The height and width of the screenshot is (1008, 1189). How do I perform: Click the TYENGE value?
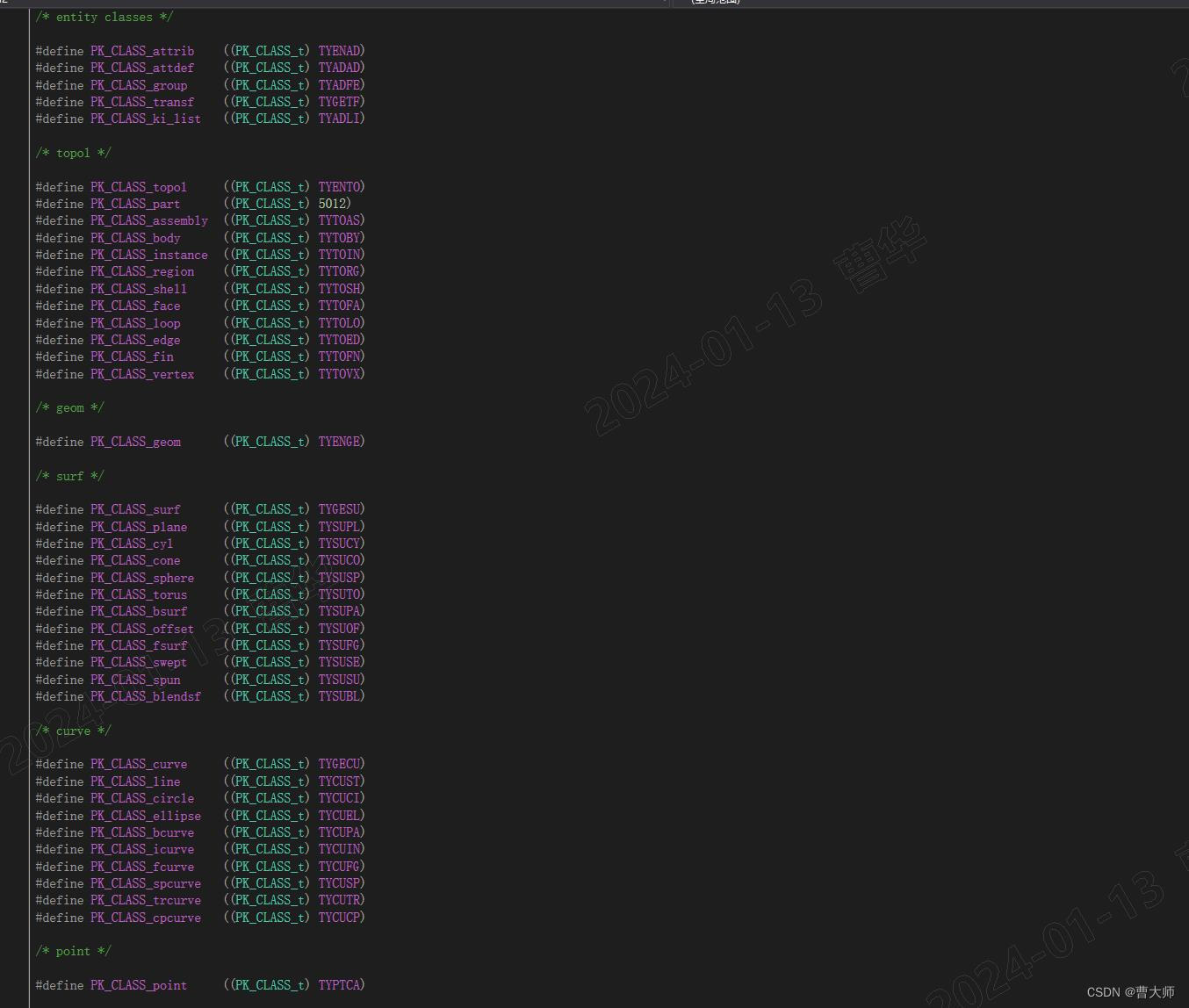tap(339, 442)
